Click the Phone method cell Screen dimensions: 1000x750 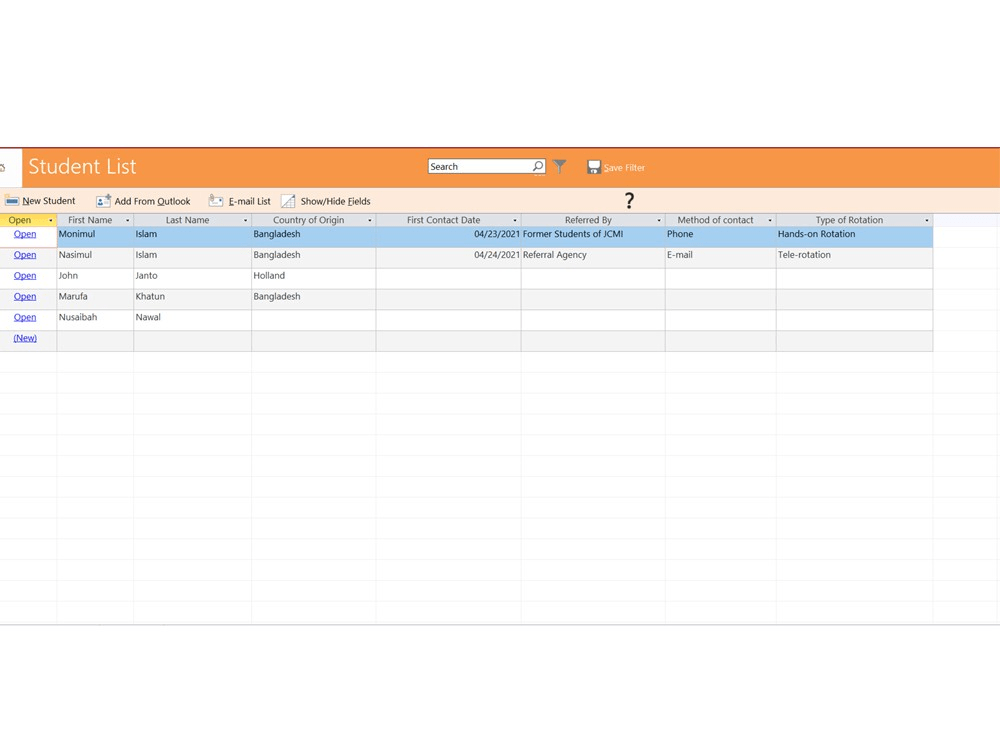721,237
